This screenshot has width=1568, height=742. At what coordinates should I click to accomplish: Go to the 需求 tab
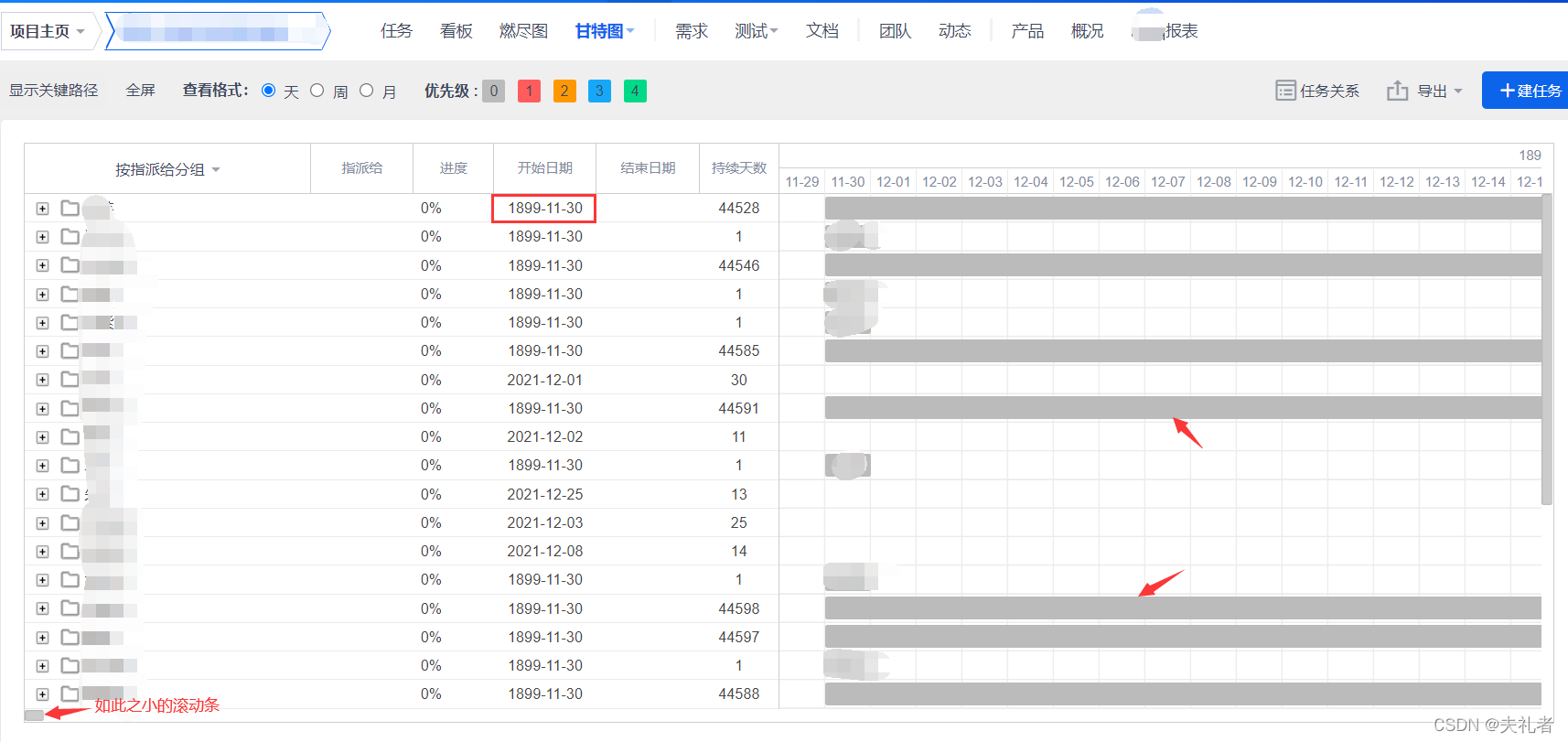click(692, 31)
